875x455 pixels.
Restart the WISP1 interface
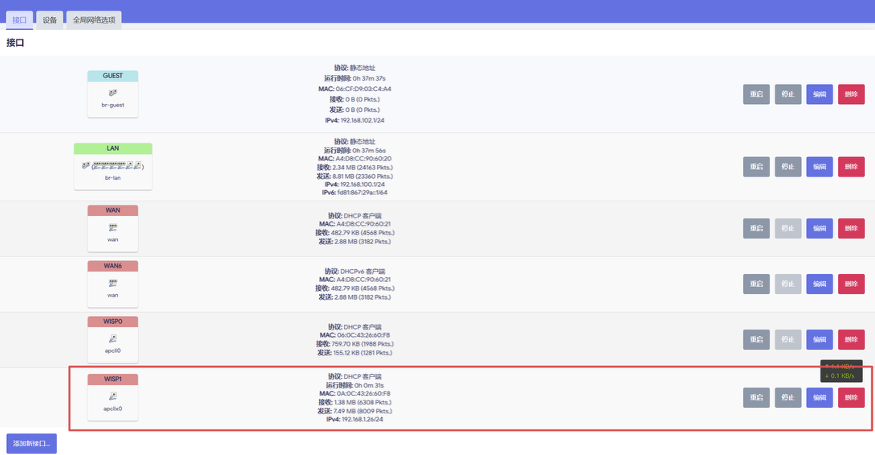tap(756, 397)
